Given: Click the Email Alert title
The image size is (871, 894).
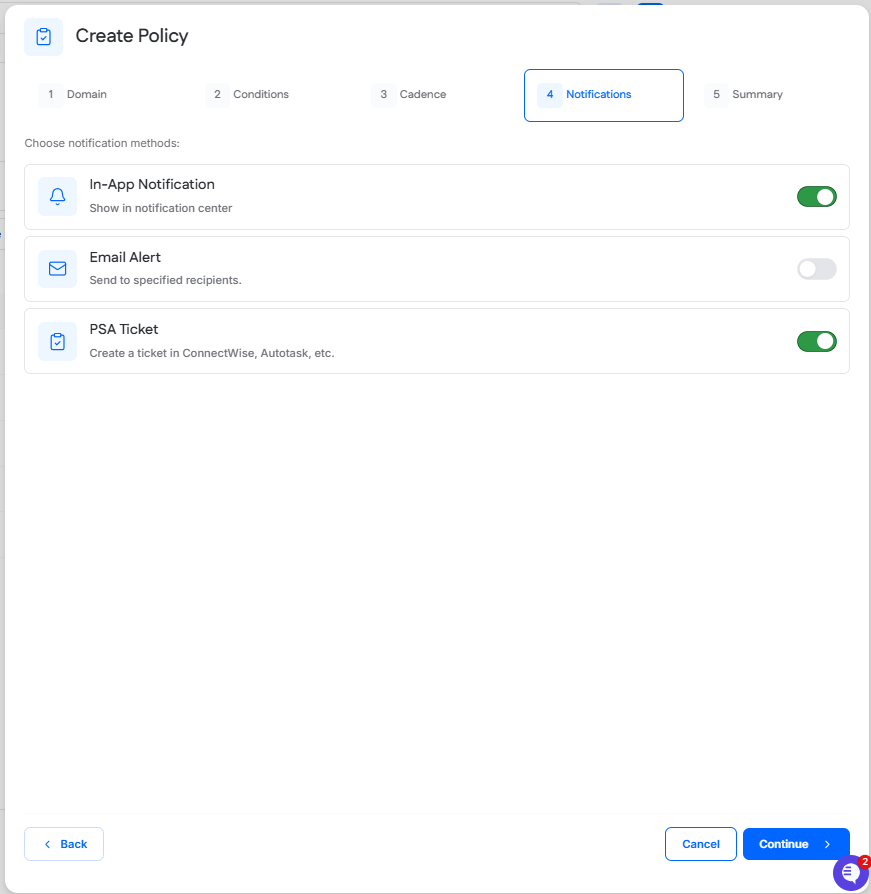Looking at the screenshot, I should (125, 257).
